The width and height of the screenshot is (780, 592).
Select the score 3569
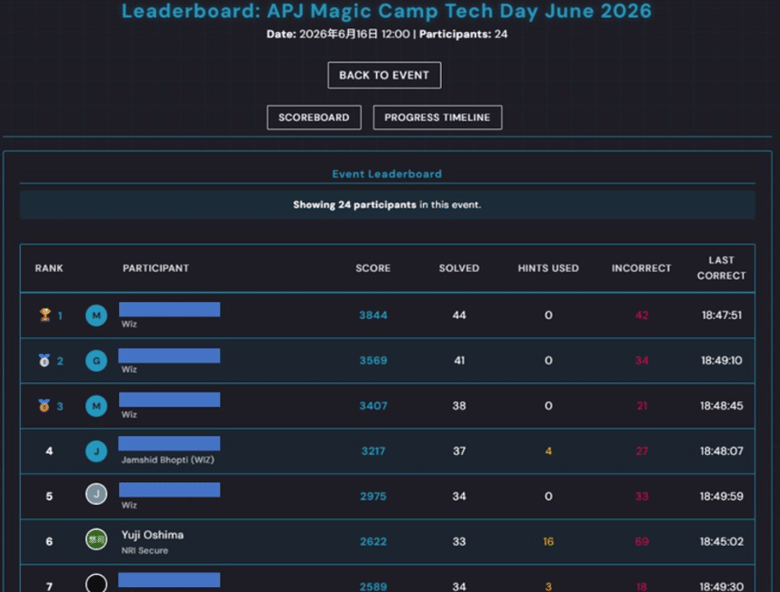[373, 360]
